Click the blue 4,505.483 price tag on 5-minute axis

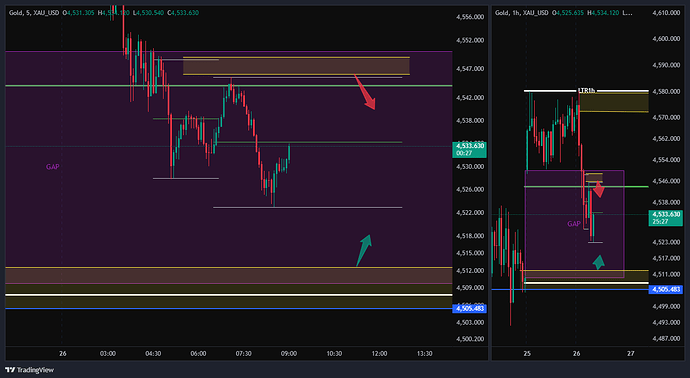(x=469, y=308)
